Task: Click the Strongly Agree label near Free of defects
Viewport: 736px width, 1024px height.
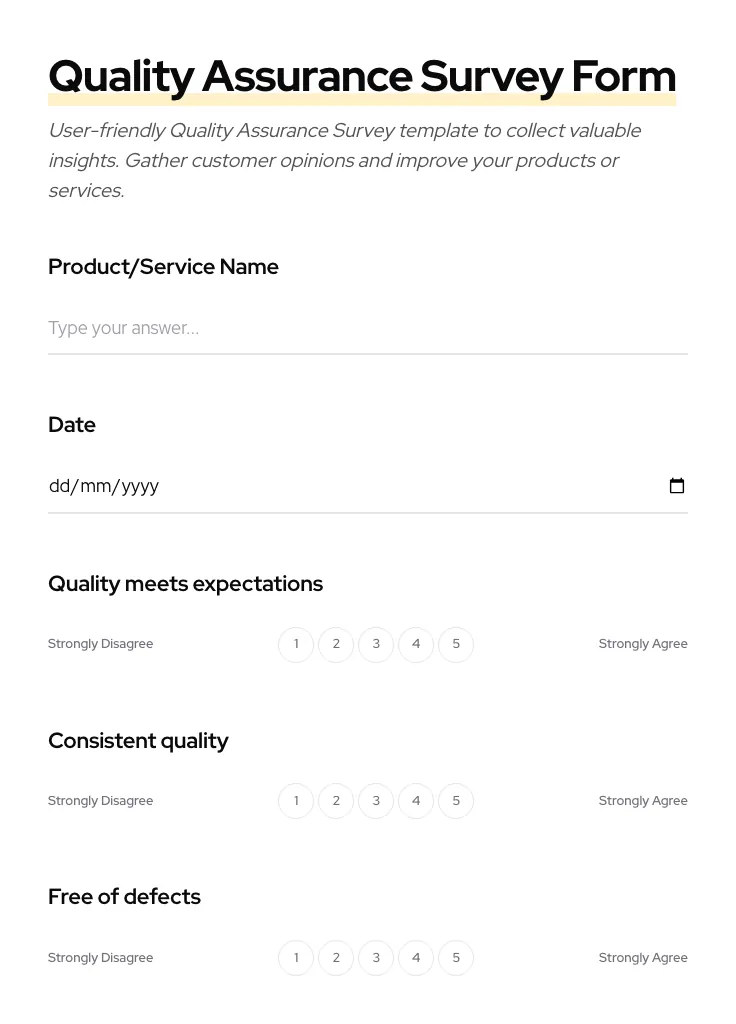Action: point(643,957)
